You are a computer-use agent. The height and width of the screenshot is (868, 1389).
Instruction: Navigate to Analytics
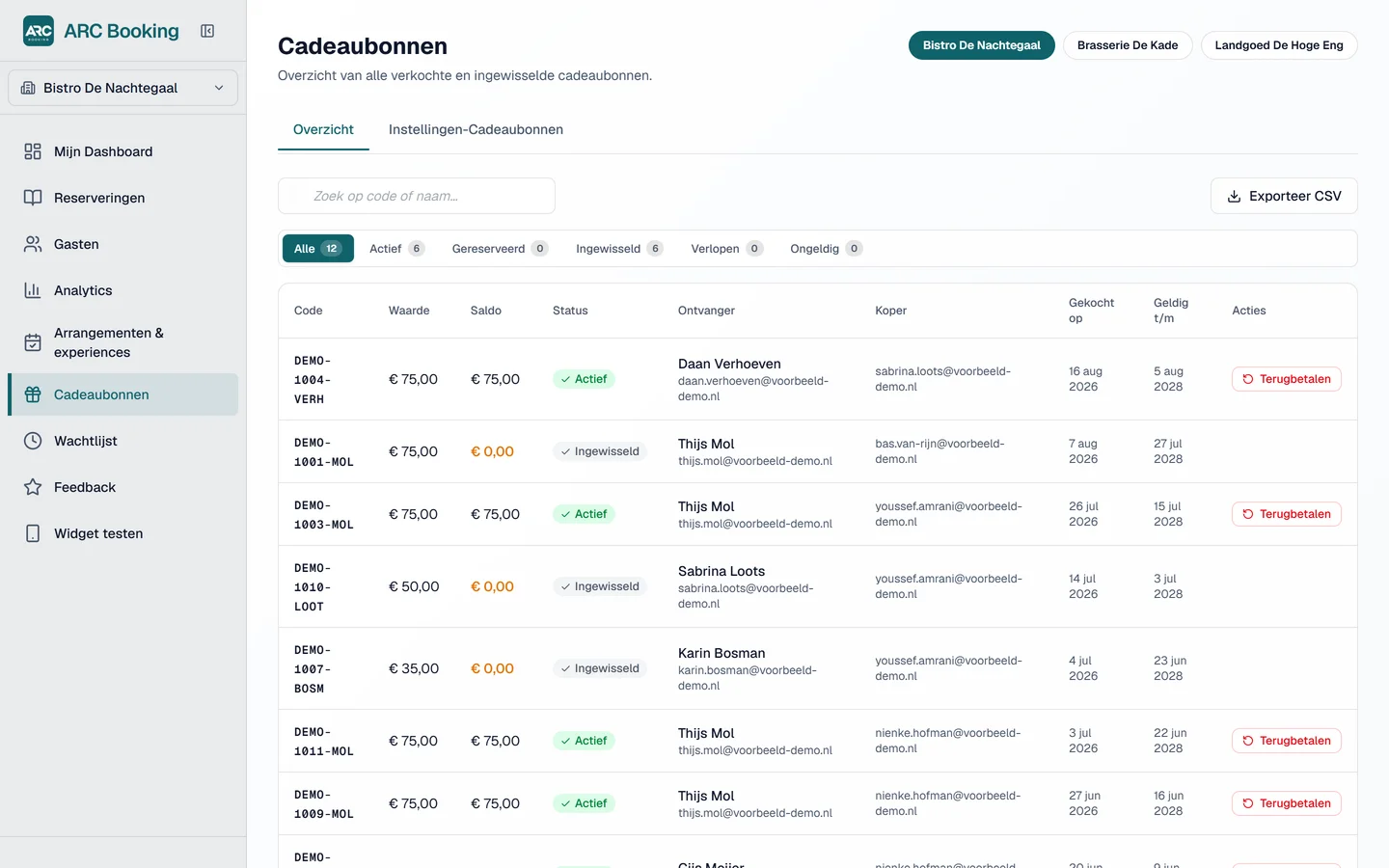point(123,290)
